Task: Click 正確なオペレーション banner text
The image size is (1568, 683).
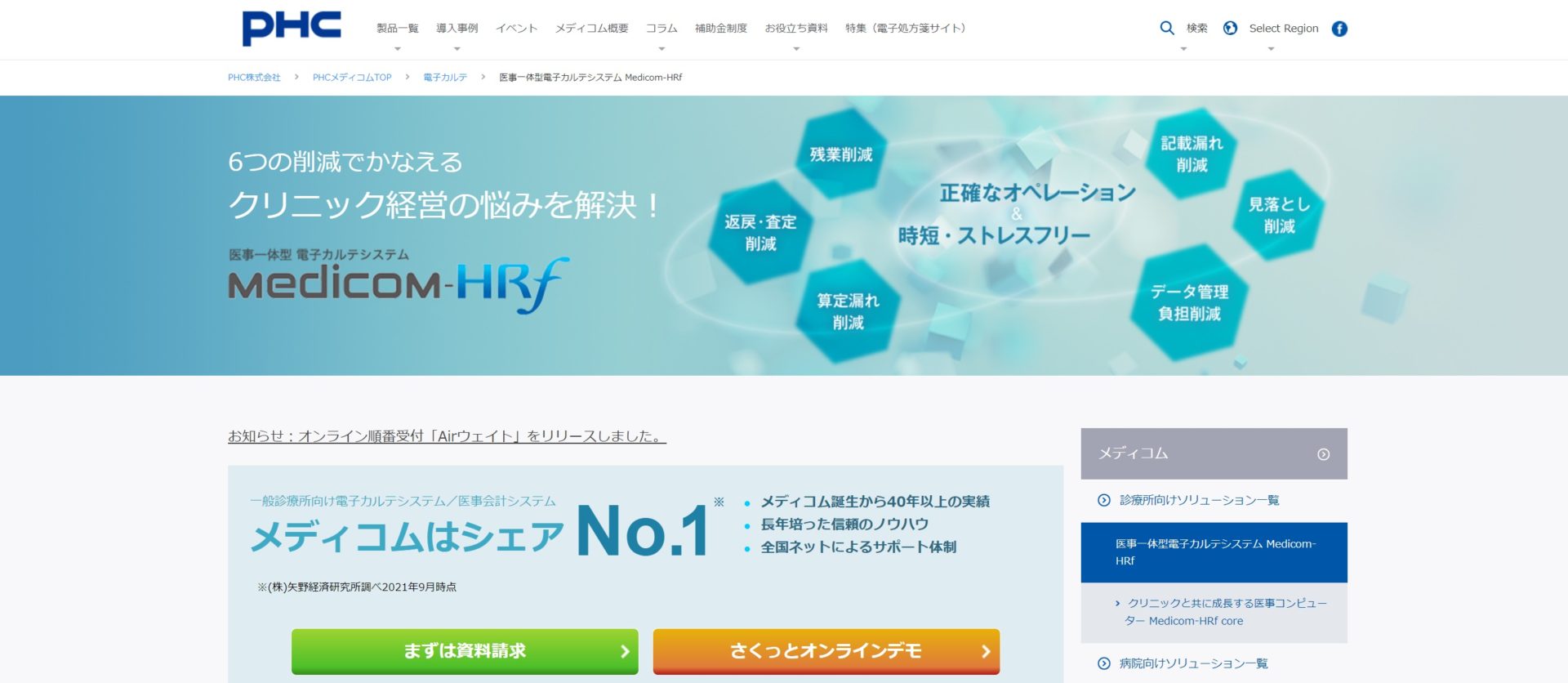Action: (1037, 193)
